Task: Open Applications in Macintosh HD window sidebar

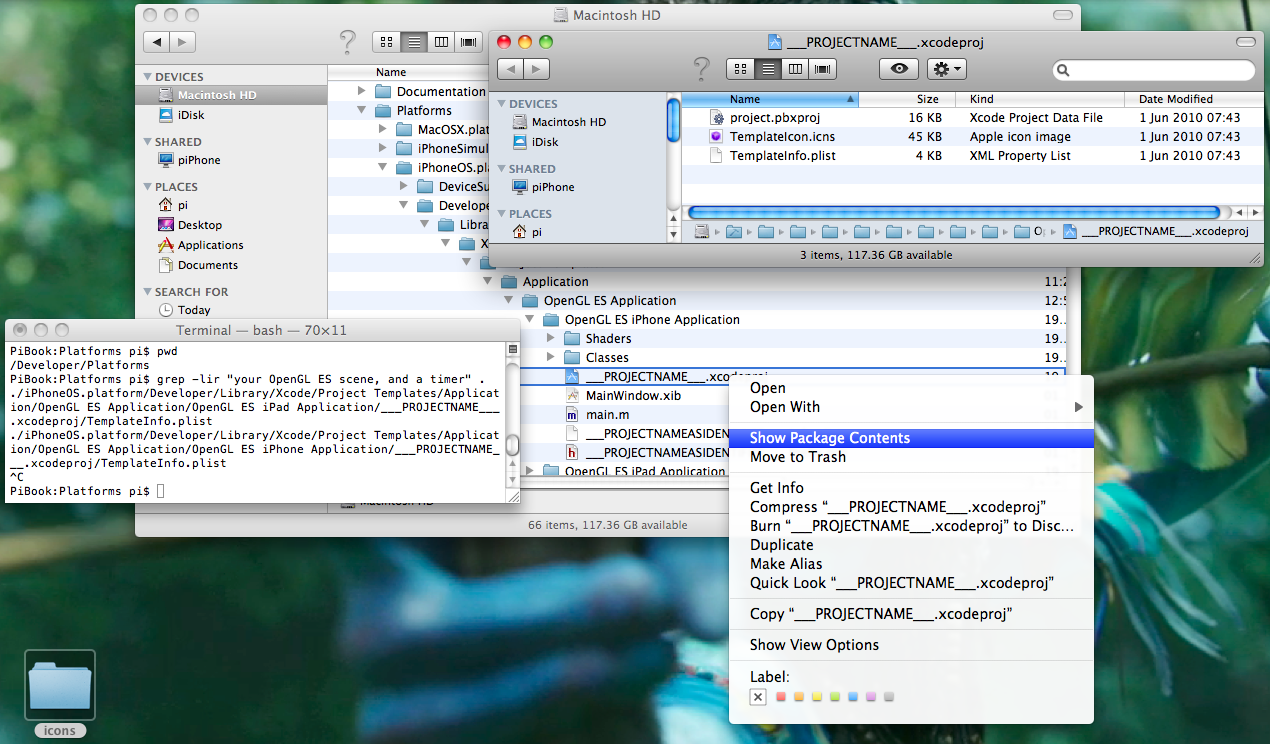Action: point(200,245)
